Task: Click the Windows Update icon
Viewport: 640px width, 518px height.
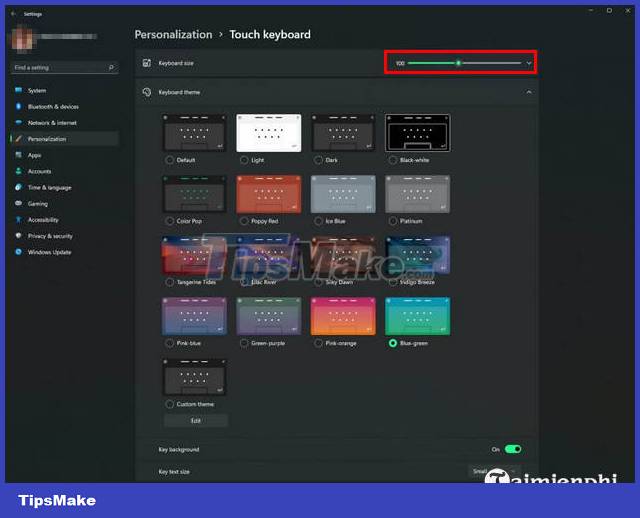Action: [18, 252]
